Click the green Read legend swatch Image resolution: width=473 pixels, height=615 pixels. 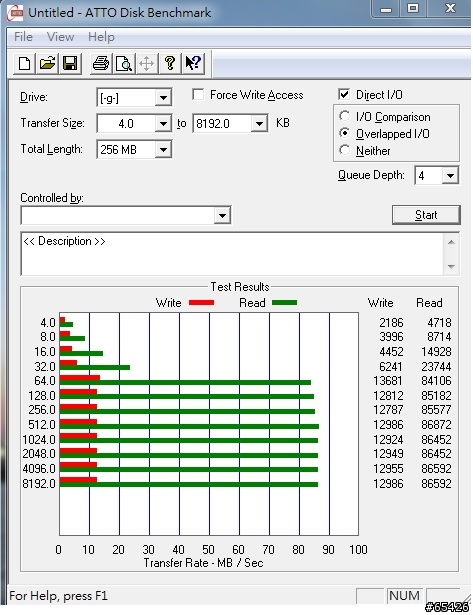[284, 302]
